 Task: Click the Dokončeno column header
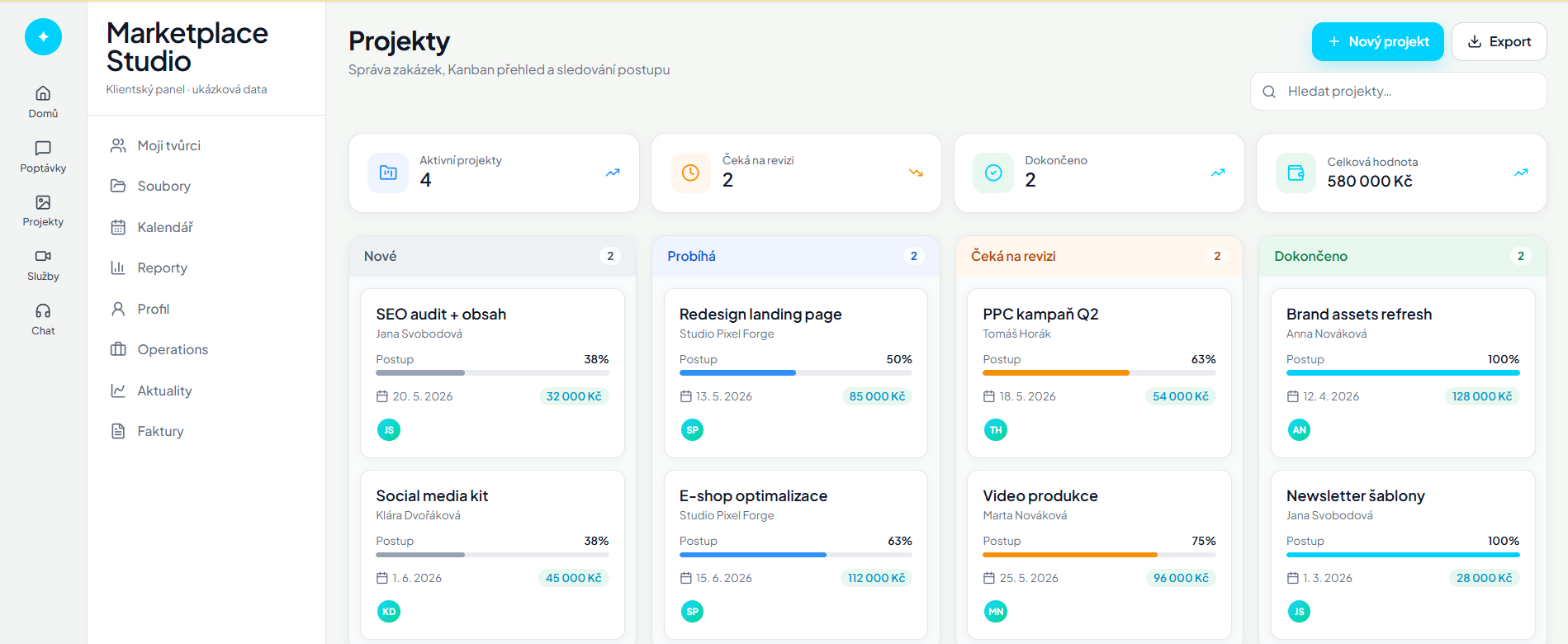click(1403, 256)
